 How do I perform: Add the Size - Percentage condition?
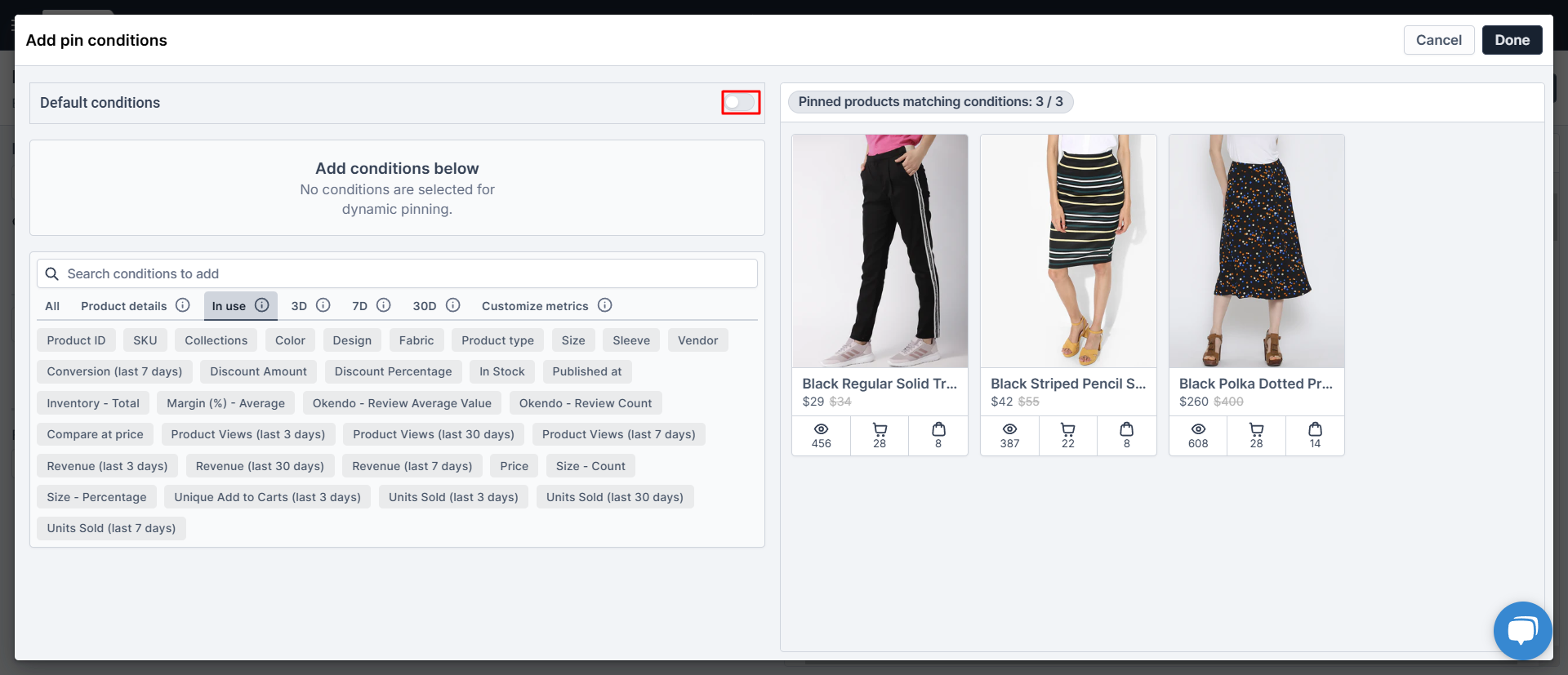96,497
